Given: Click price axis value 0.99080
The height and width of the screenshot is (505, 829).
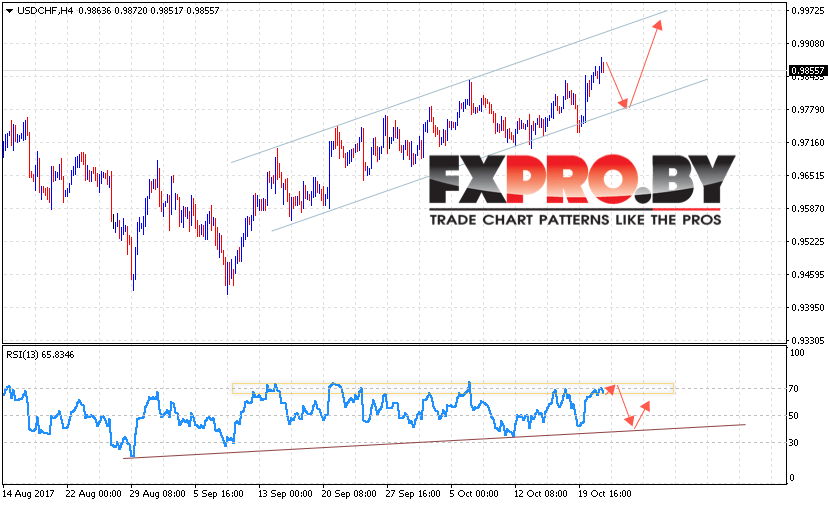Looking at the screenshot, I should point(807,43).
